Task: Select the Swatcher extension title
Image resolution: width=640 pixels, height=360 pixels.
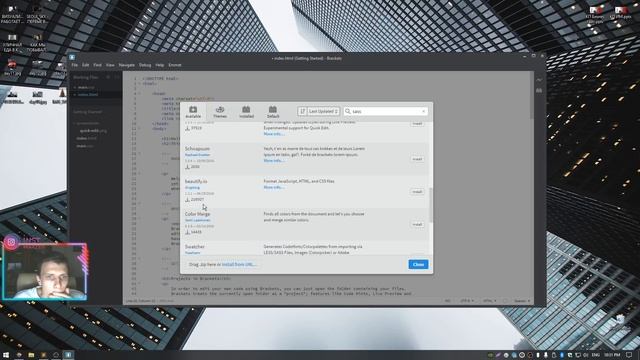Action: click(195, 247)
